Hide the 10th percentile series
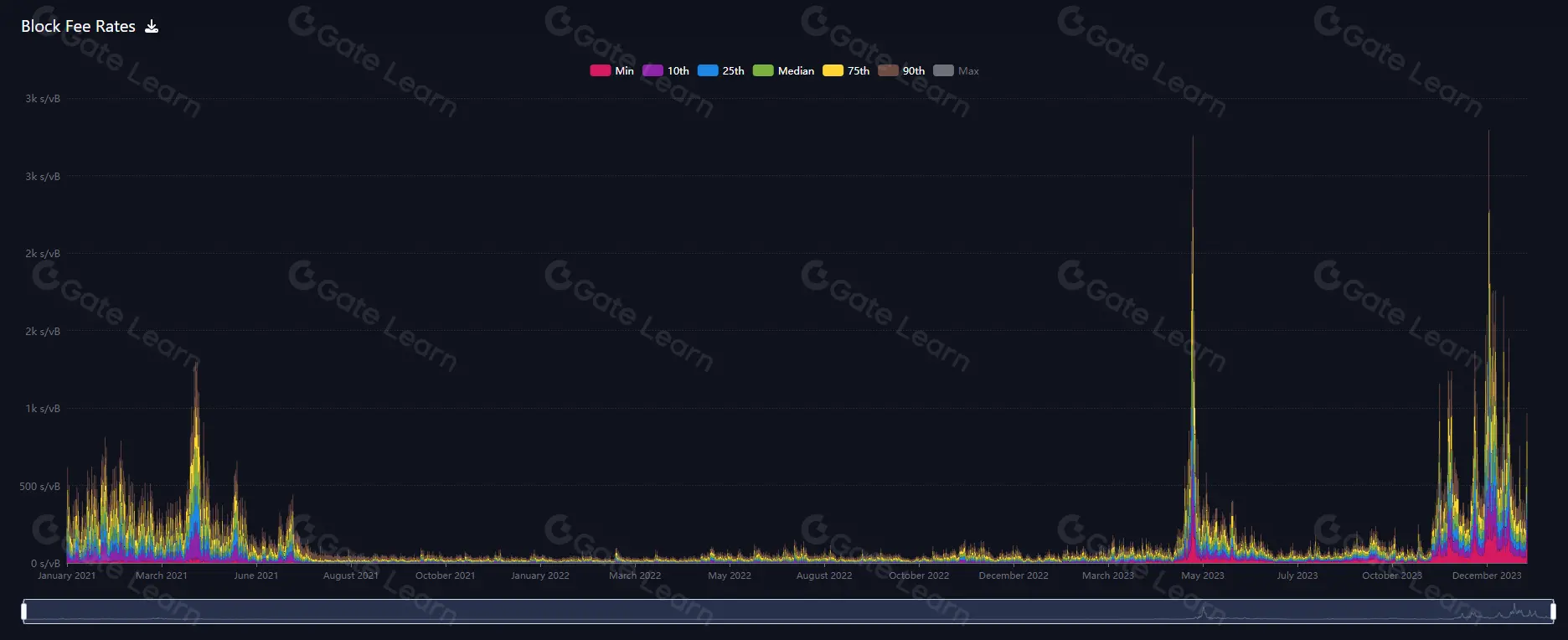The image size is (1568, 640). [666, 71]
